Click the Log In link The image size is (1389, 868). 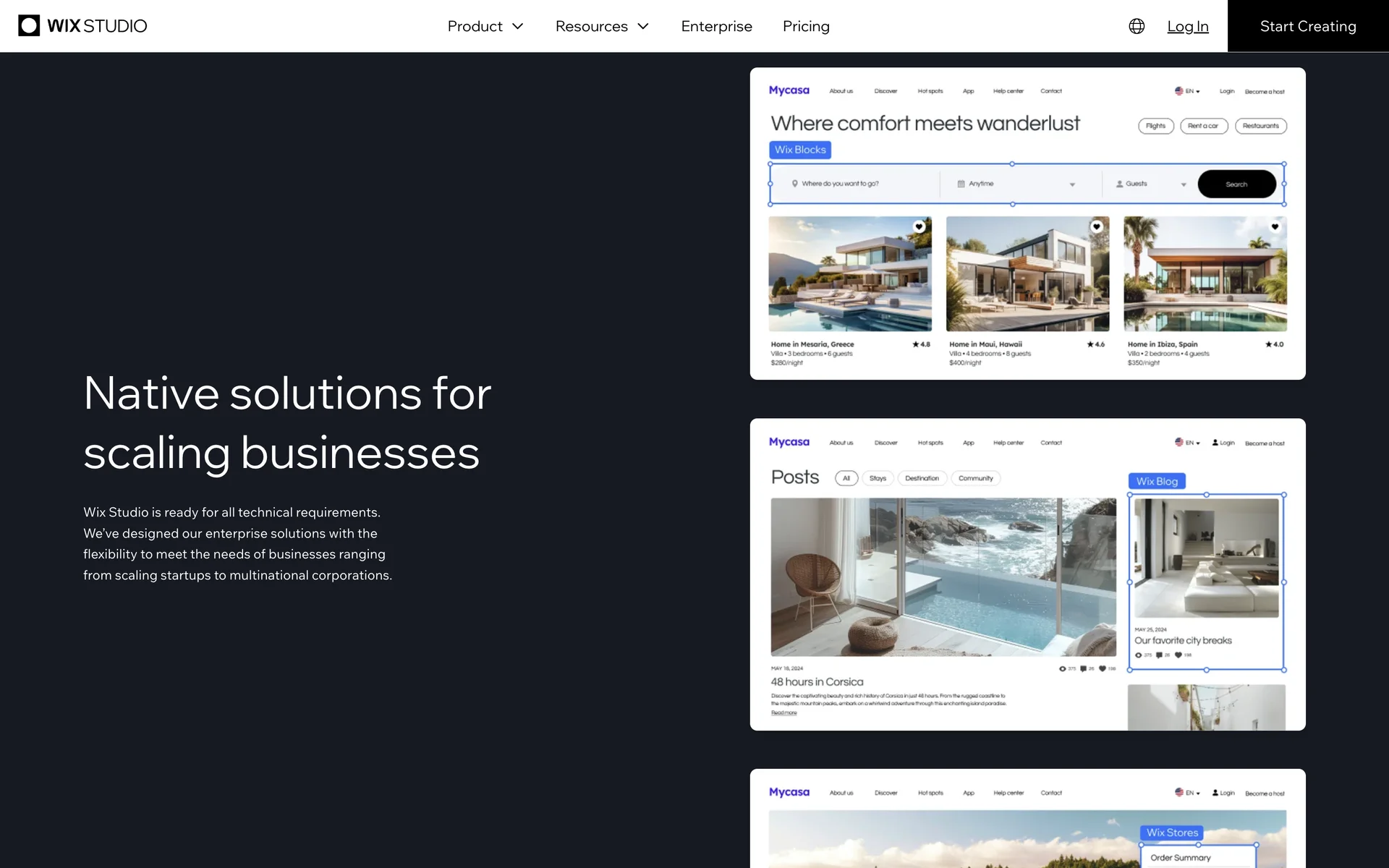point(1187,26)
